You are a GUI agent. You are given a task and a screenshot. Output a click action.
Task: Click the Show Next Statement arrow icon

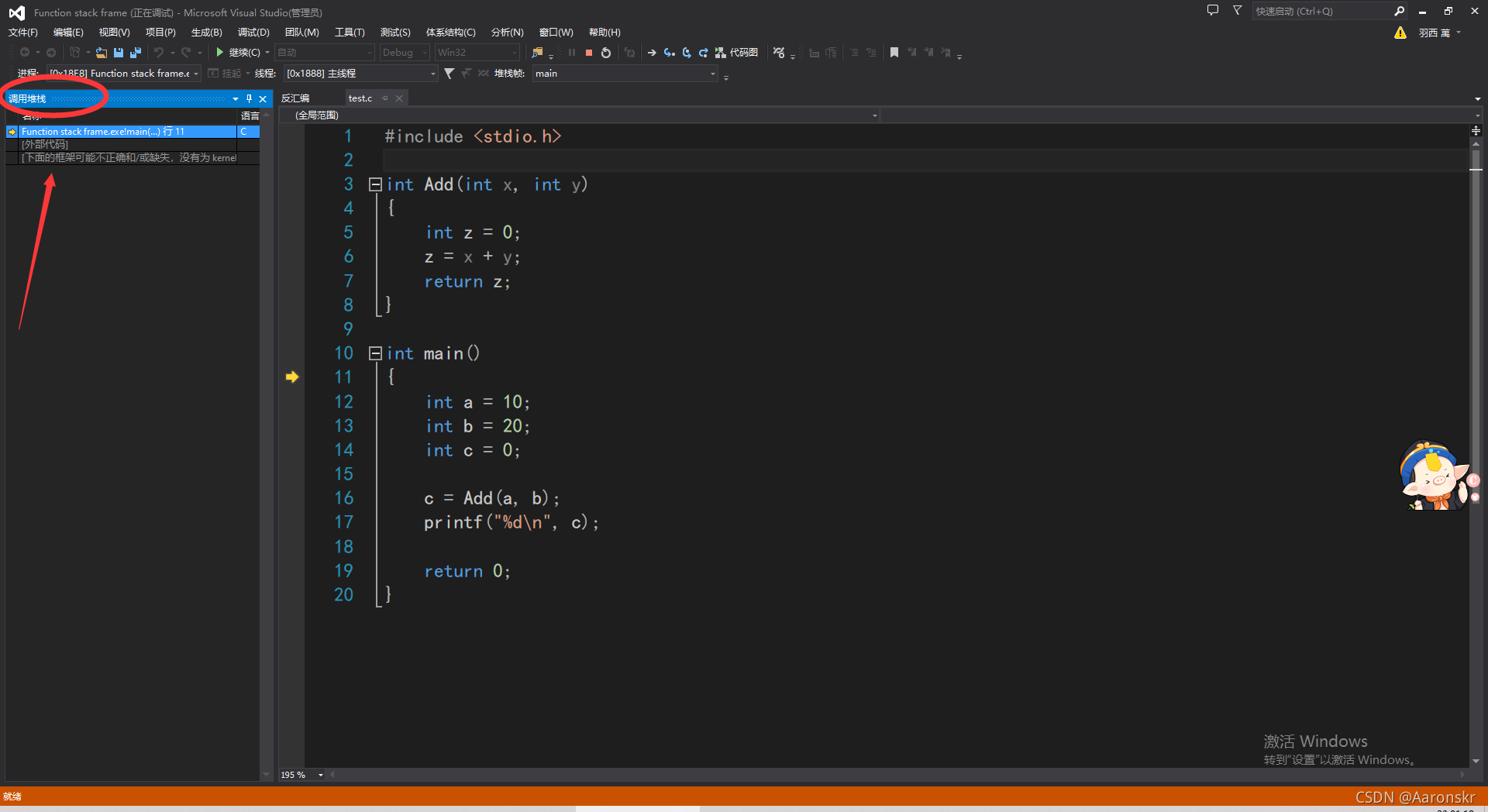point(652,53)
